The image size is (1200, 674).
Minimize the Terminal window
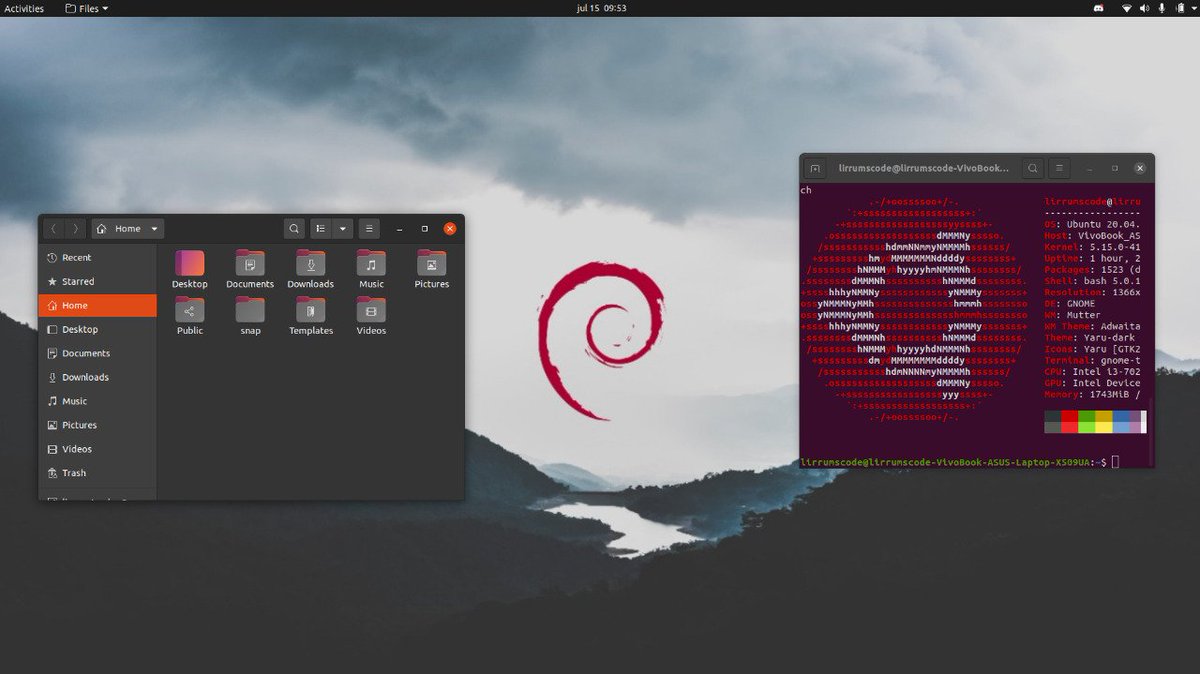tap(1089, 168)
